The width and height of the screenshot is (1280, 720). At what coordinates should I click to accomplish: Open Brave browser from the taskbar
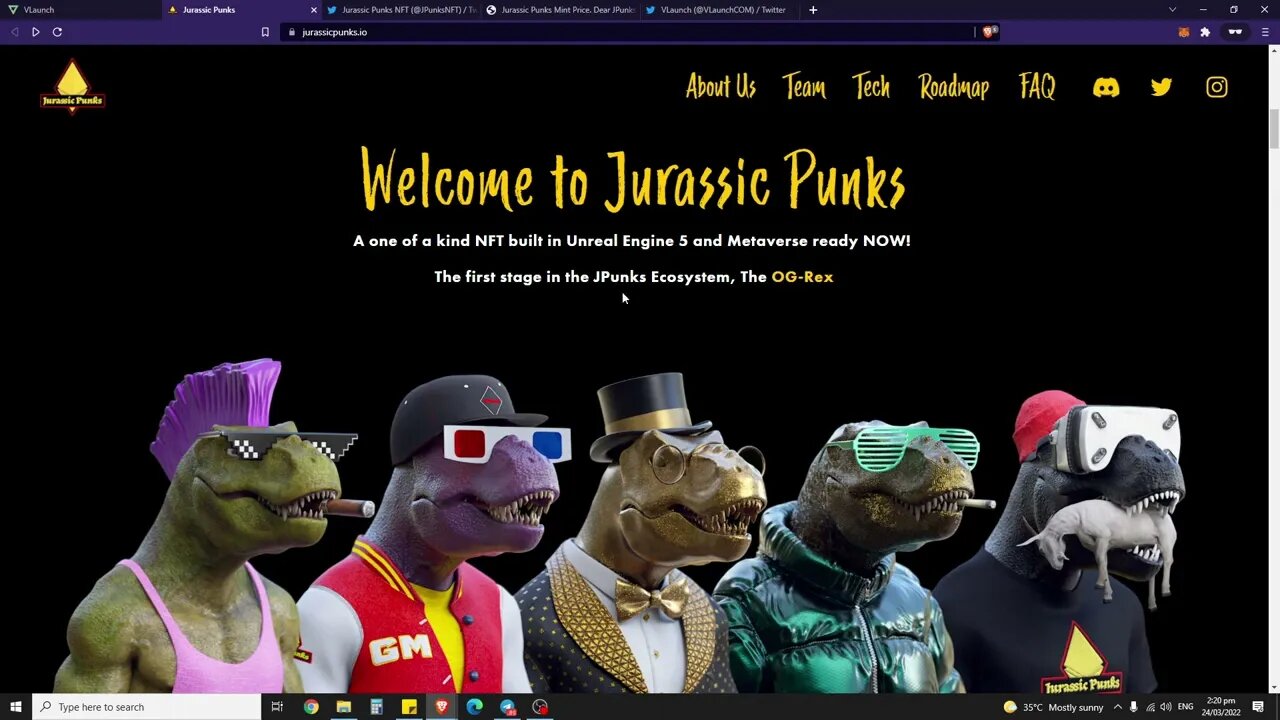click(442, 707)
